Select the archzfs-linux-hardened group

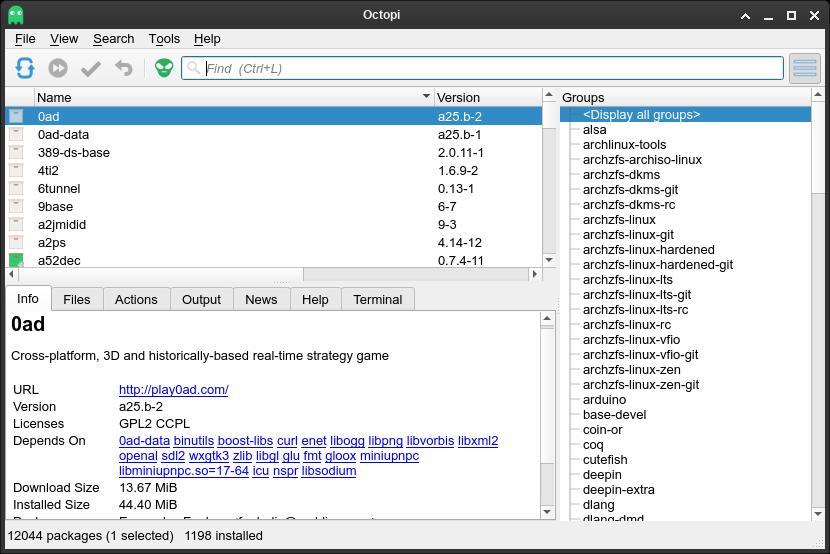(x=648, y=250)
